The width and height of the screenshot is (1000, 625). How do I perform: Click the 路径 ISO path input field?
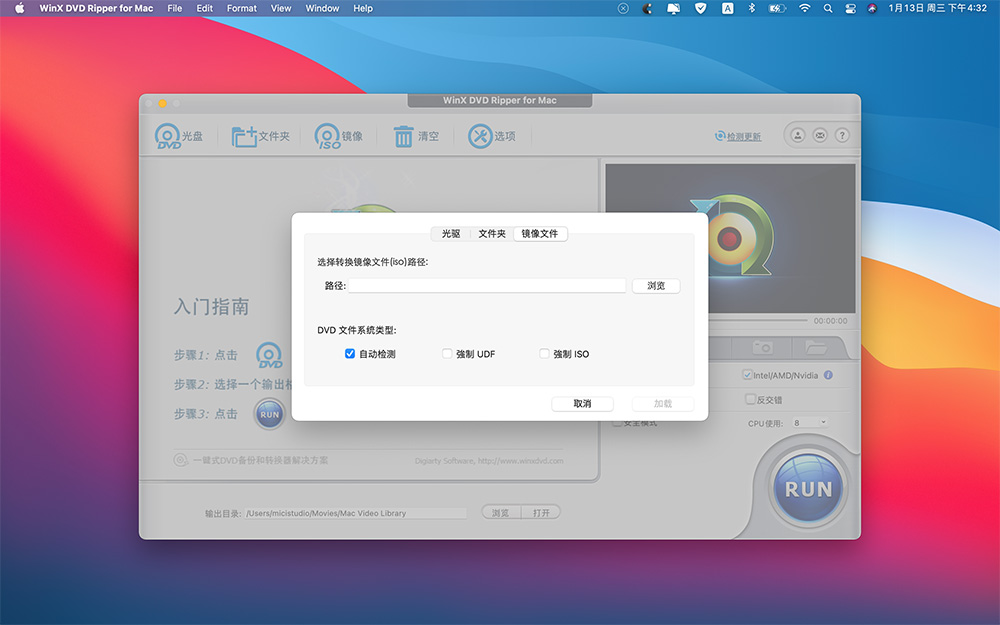click(487, 286)
